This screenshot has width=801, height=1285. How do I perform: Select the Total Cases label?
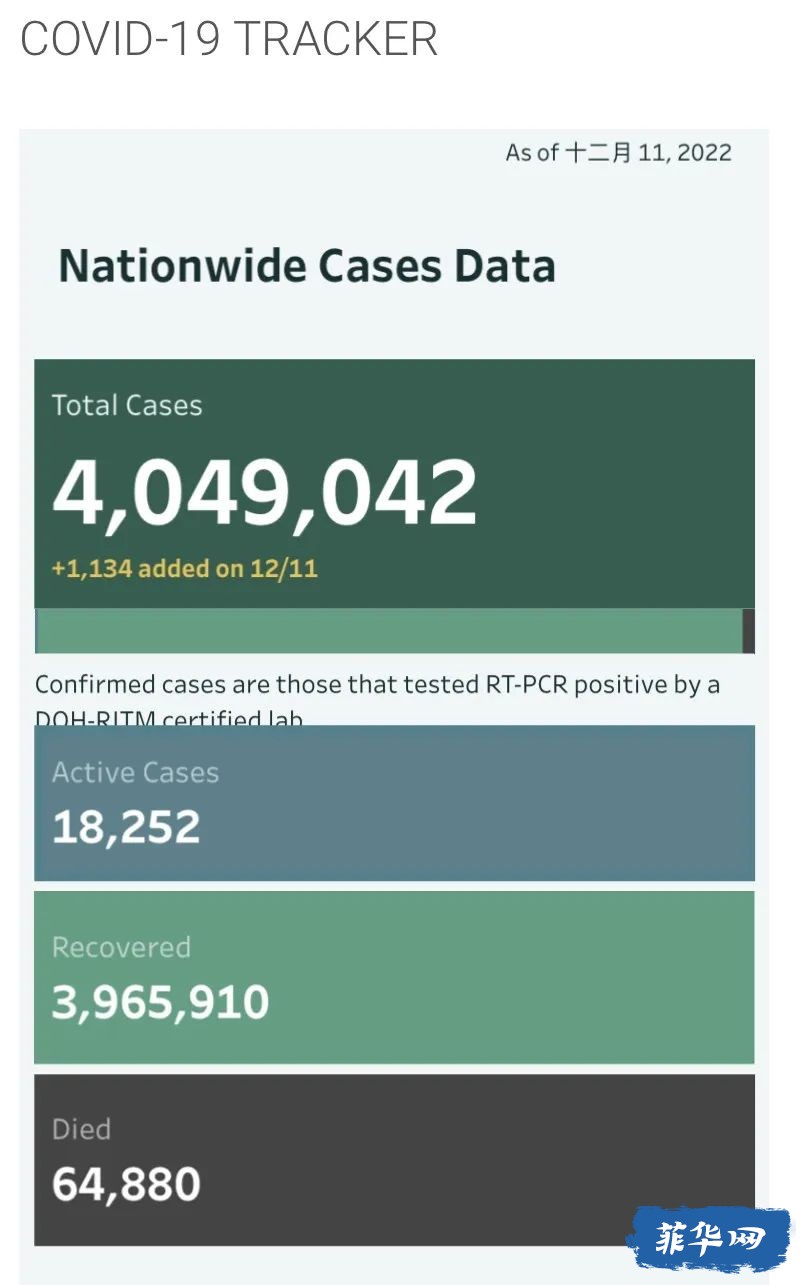click(127, 405)
